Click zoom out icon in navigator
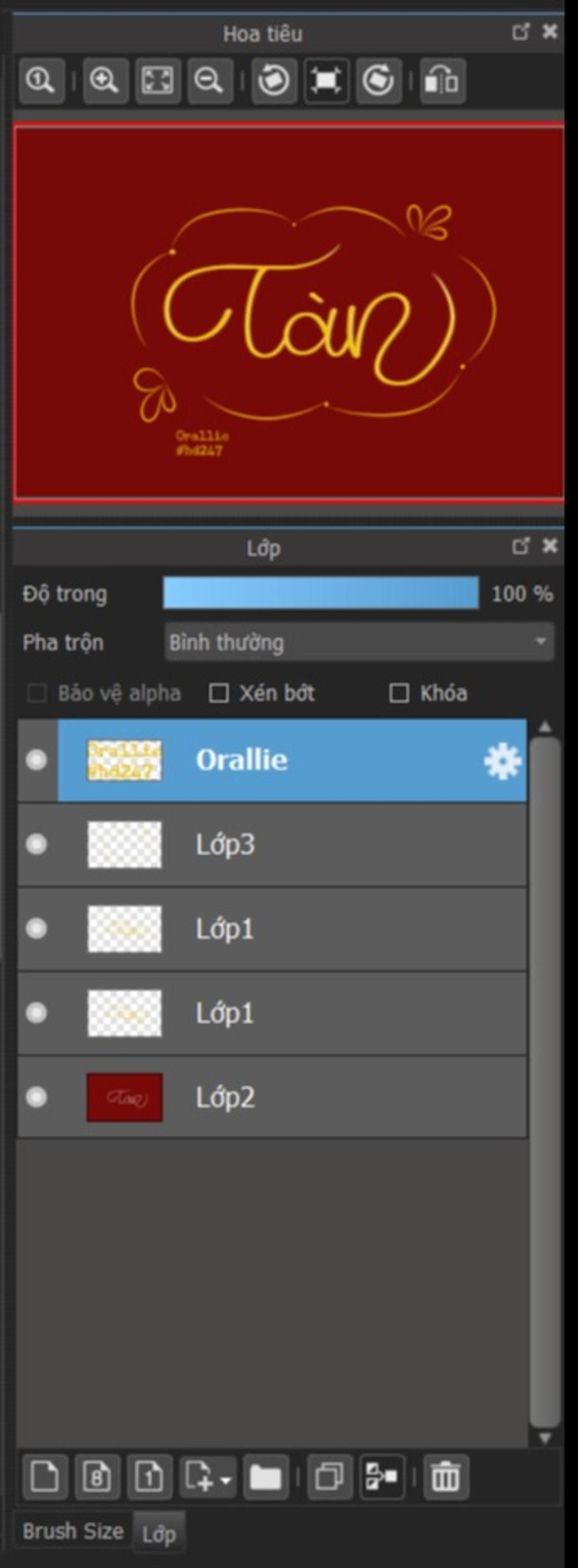The width and height of the screenshot is (578, 1568). click(x=210, y=80)
